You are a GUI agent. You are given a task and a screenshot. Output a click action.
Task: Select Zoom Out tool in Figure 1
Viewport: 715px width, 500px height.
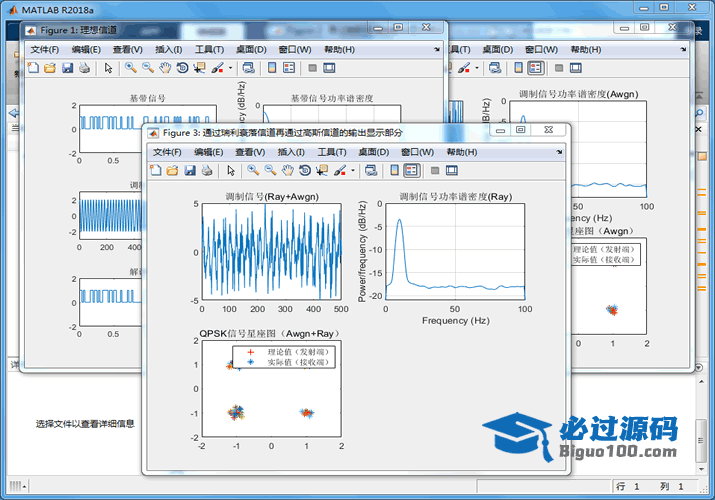coord(147,68)
